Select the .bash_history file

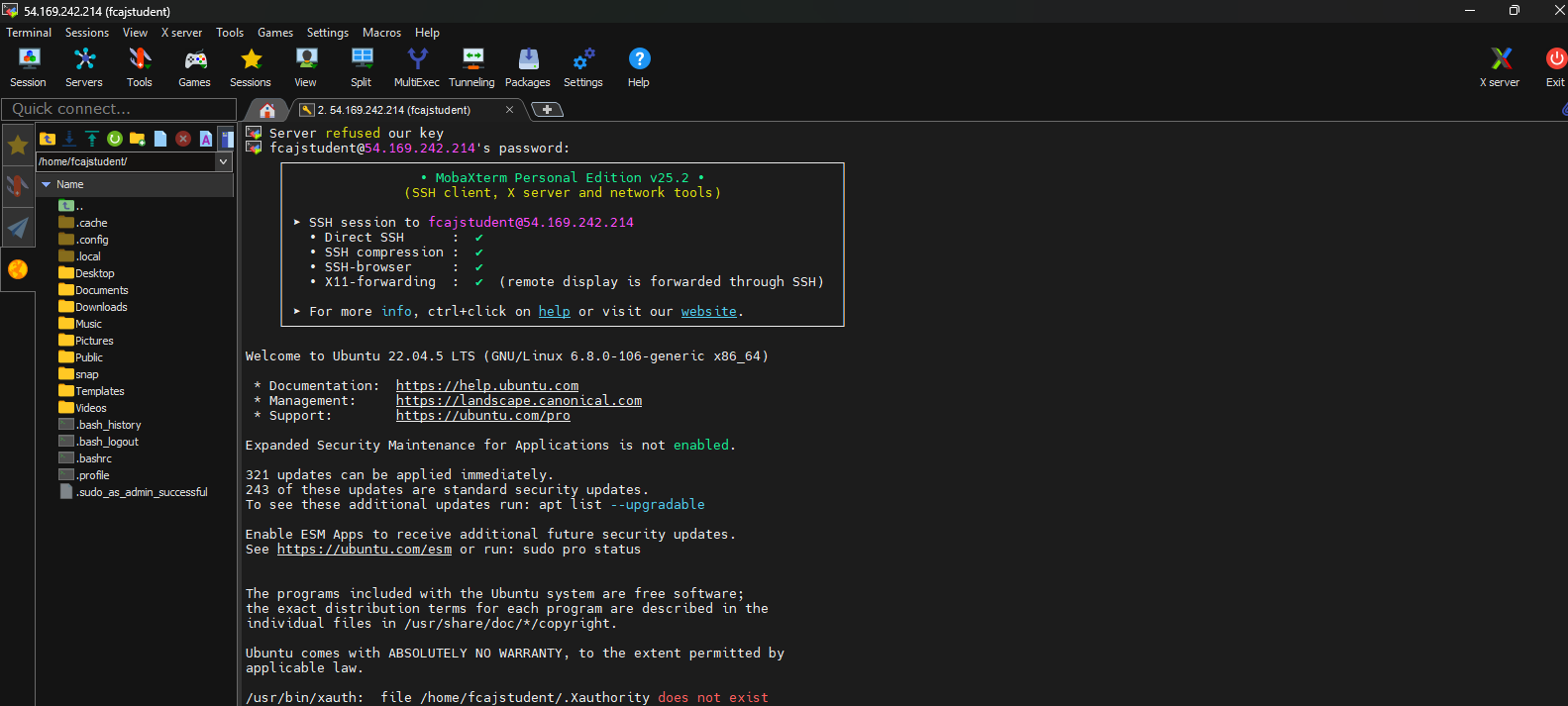pyautogui.click(x=100, y=425)
